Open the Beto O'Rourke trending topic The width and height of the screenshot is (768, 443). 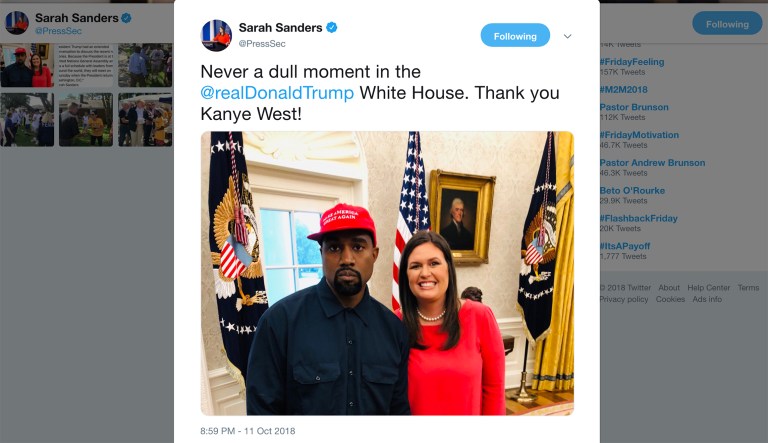[x=632, y=191]
